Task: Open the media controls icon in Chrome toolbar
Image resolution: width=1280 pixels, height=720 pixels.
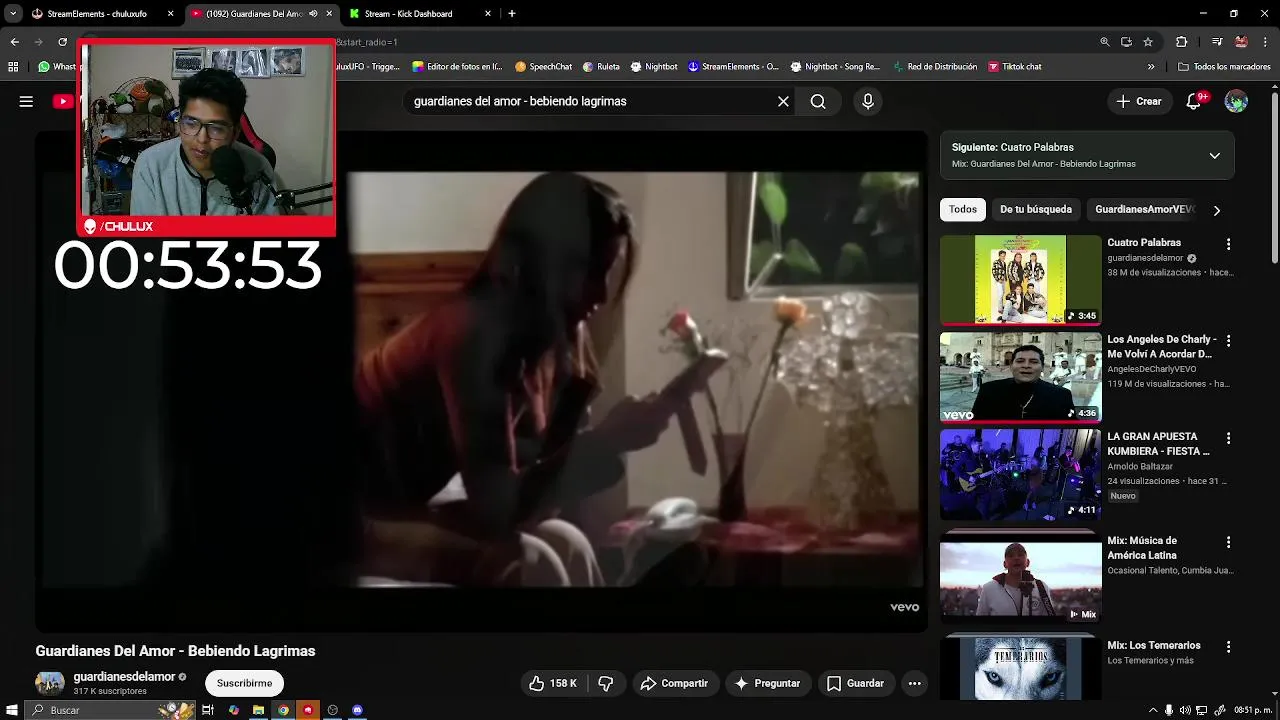Action: [x=1217, y=42]
